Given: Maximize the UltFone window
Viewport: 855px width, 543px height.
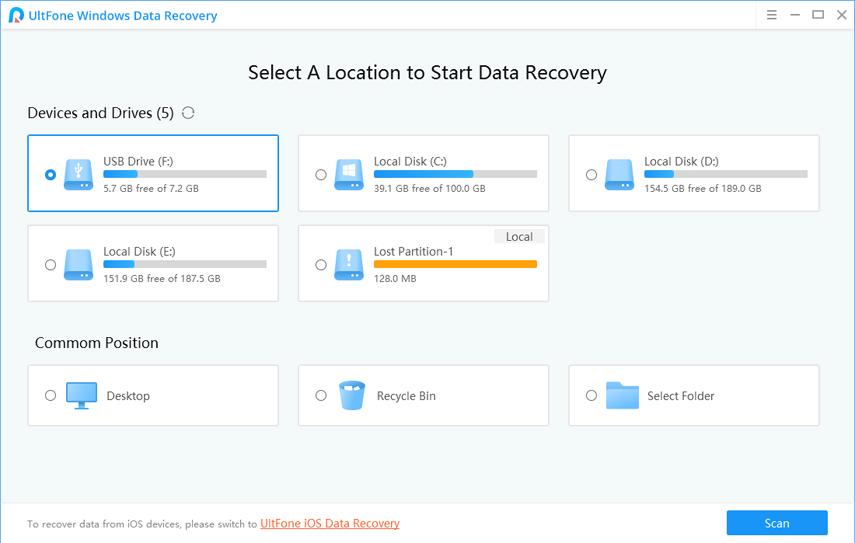Looking at the screenshot, I should [818, 15].
